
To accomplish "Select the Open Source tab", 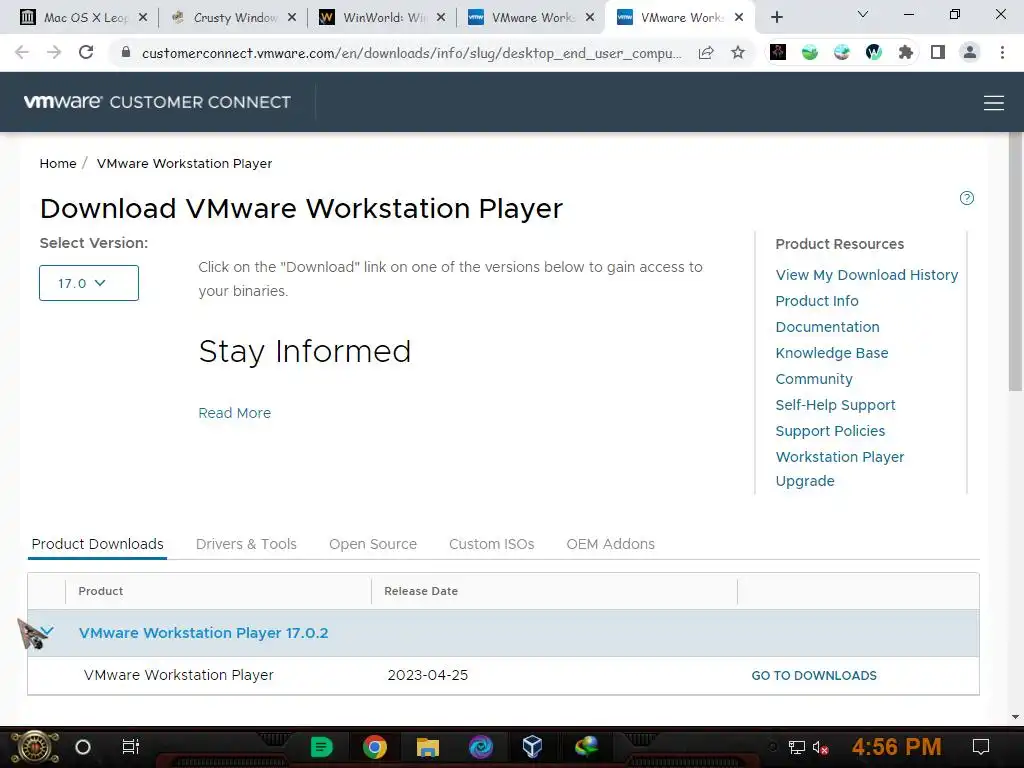I will [x=373, y=544].
